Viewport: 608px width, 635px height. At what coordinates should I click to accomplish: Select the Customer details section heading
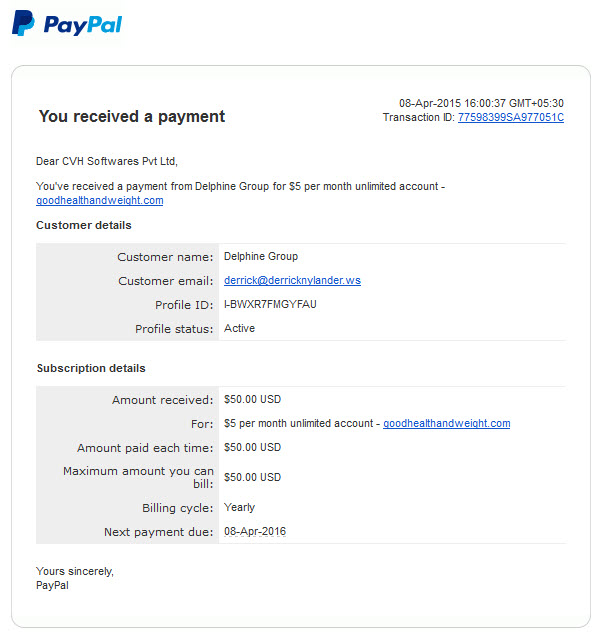coord(84,225)
